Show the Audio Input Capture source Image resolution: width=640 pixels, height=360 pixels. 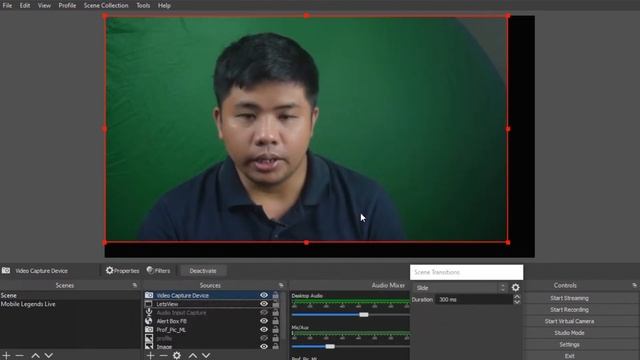click(x=264, y=312)
